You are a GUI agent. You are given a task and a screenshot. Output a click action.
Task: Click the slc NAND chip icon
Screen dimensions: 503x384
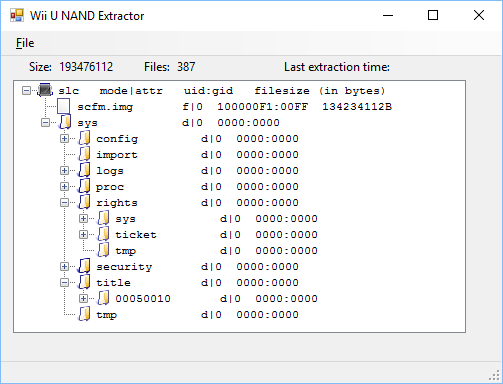click(45, 90)
